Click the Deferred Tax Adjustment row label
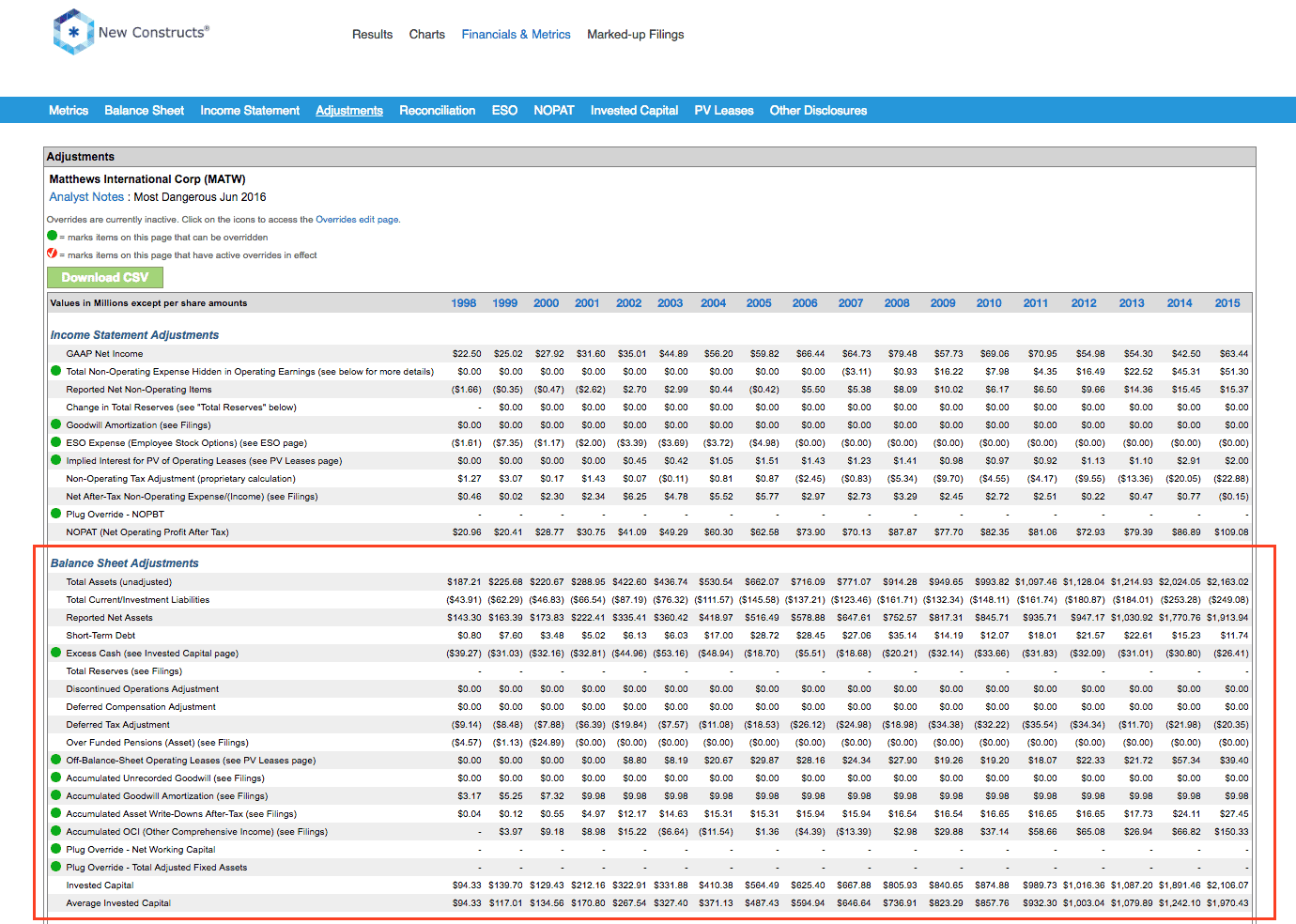This screenshot has height=924, width=1296. click(x=117, y=725)
